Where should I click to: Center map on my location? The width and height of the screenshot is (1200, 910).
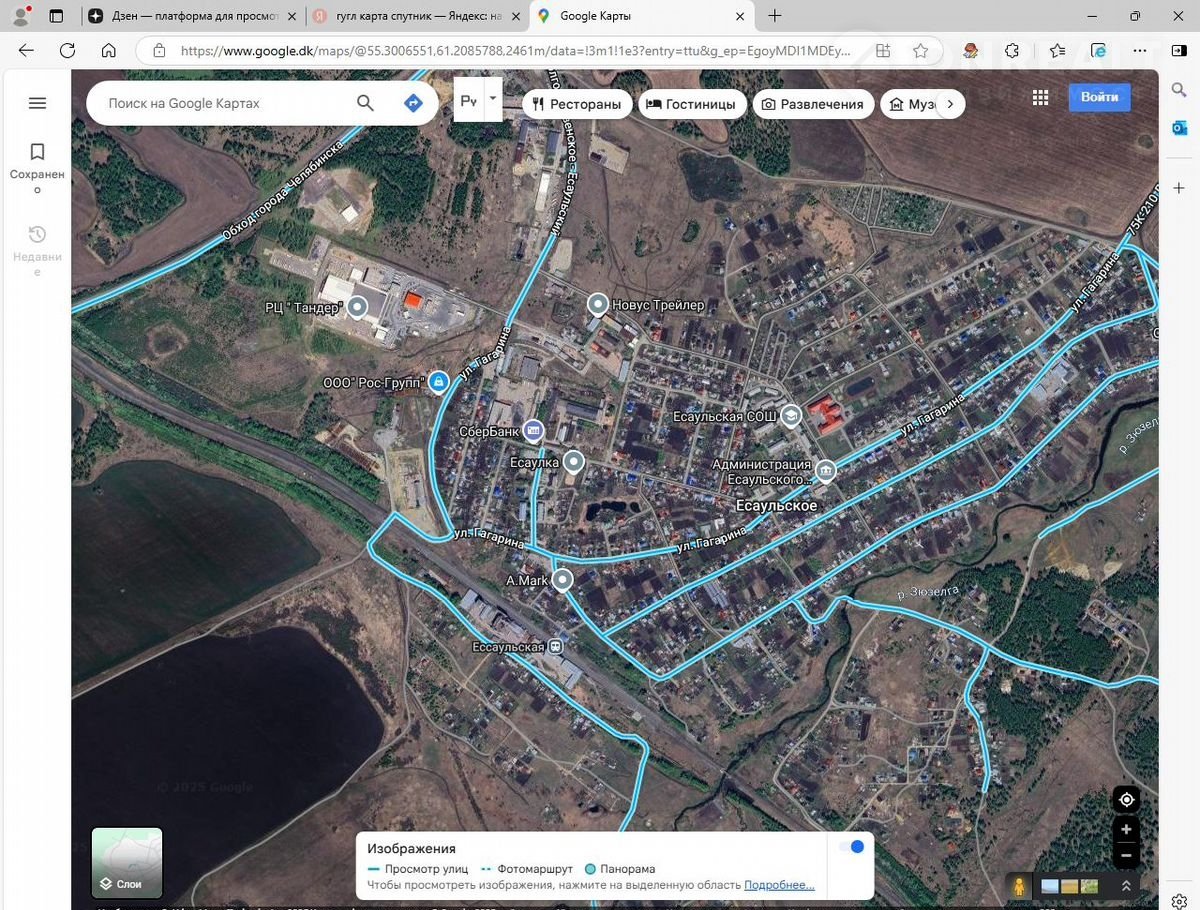[x=1126, y=800]
